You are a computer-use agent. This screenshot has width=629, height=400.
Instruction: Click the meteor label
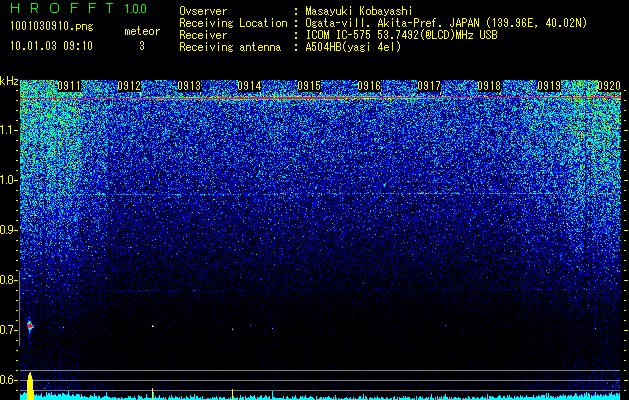pos(142,31)
